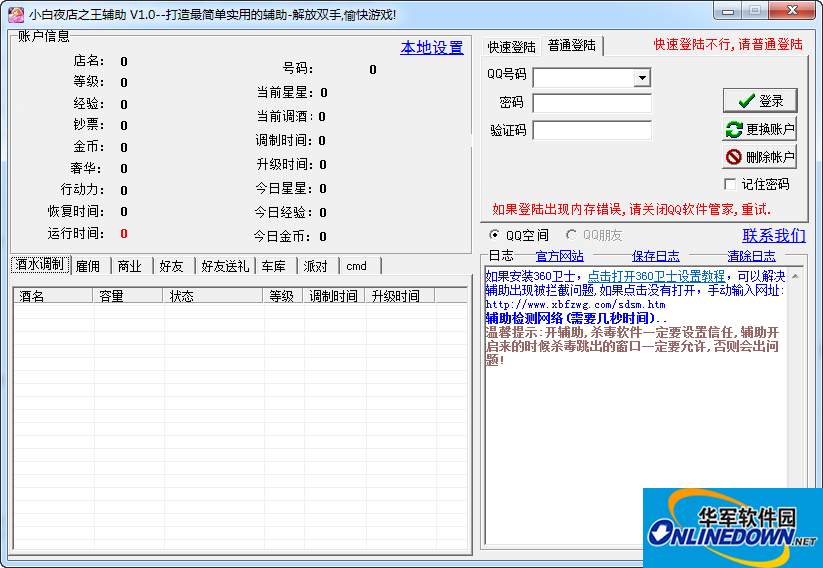Click the 调制时间 column header
Viewport: 823px width, 568px height.
pyautogui.click(x=334, y=296)
